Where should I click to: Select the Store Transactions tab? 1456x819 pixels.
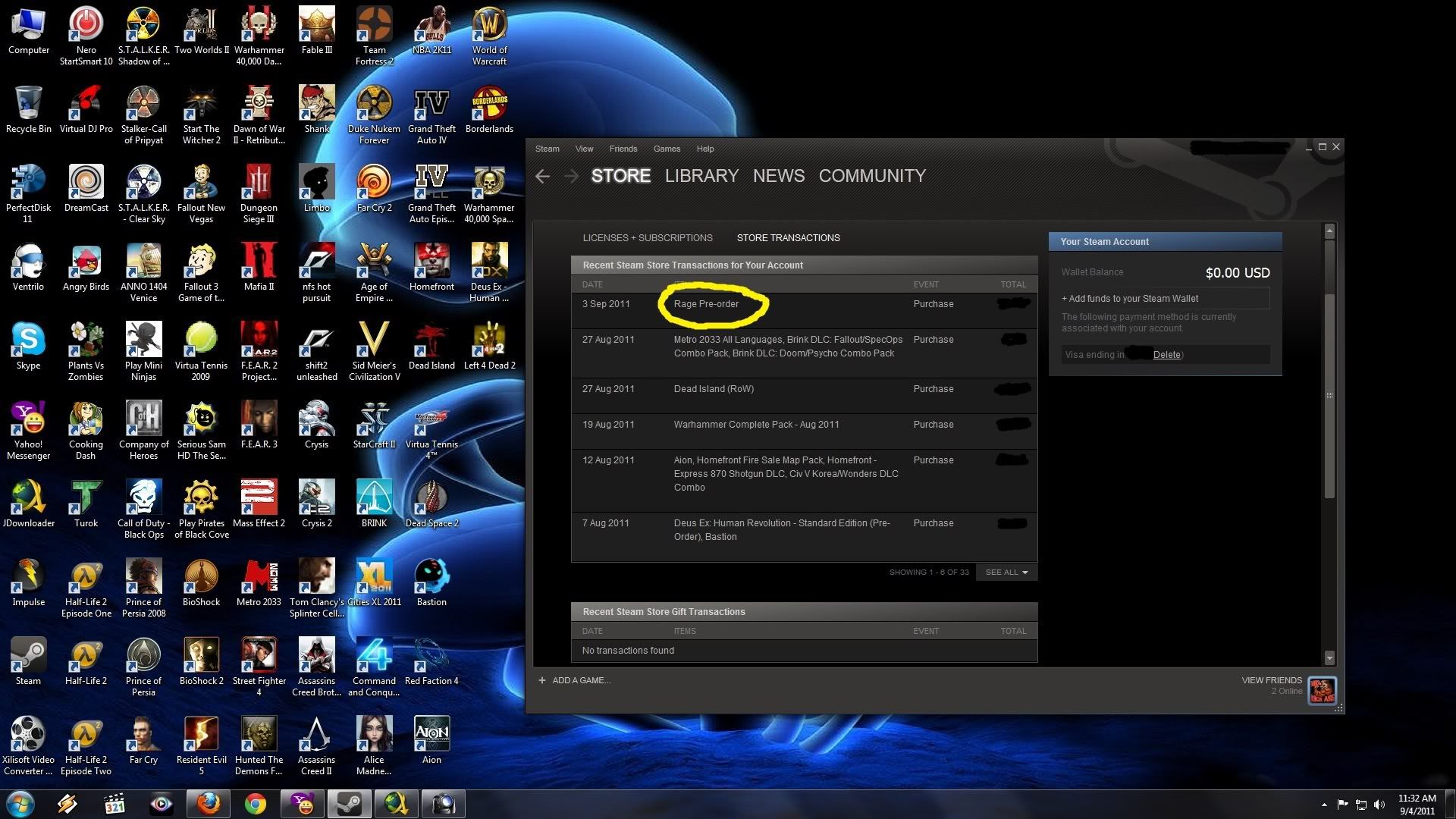coord(789,238)
